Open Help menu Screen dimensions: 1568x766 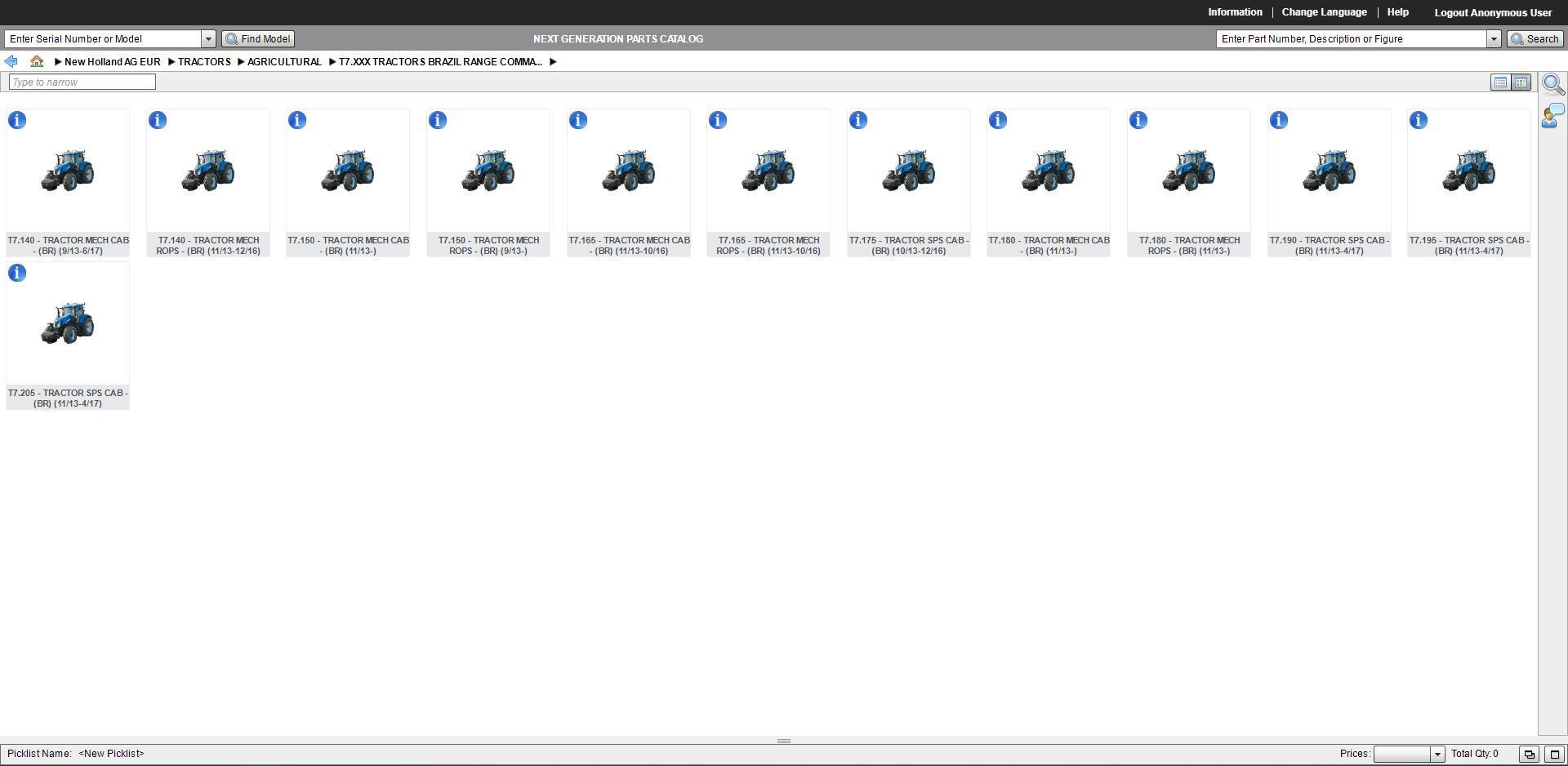tap(1397, 12)
